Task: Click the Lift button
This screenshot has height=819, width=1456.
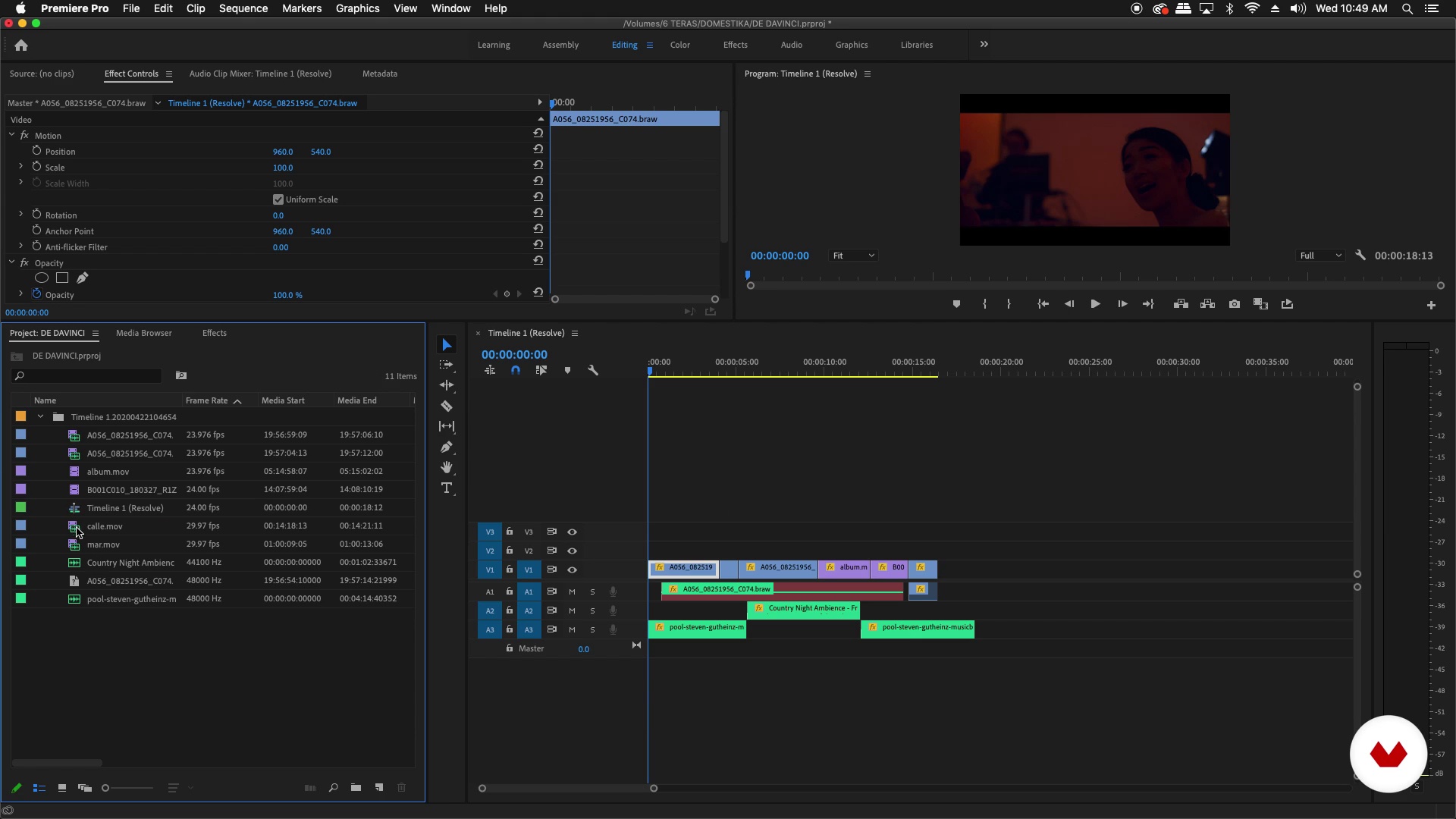Action: 1181,304
